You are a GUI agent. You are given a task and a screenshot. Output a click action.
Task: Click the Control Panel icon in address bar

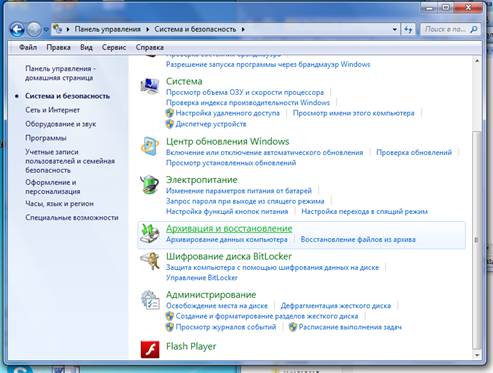coord(58,29)
